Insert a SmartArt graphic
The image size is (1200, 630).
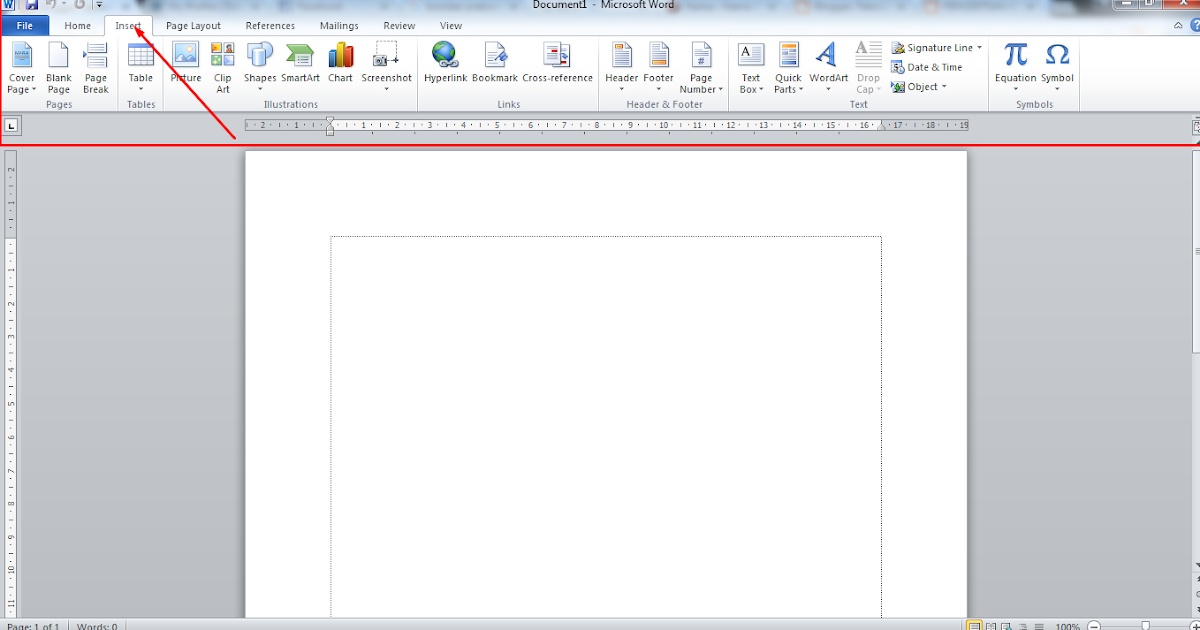pyautogui.click(x=300, y=60)
